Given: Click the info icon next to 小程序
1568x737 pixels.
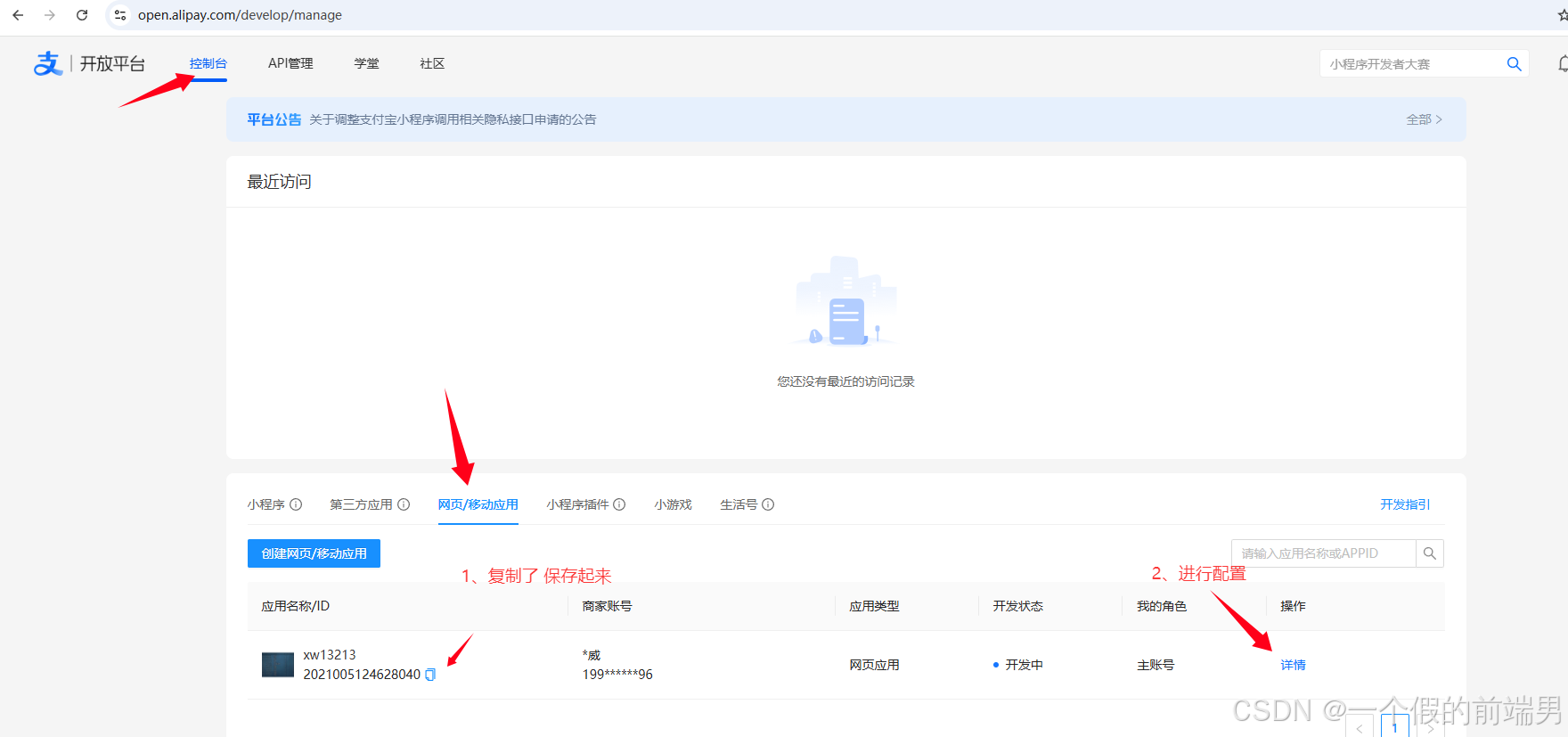Looking at the screenshot, I should pyautogui.click(x=297, y=504).
